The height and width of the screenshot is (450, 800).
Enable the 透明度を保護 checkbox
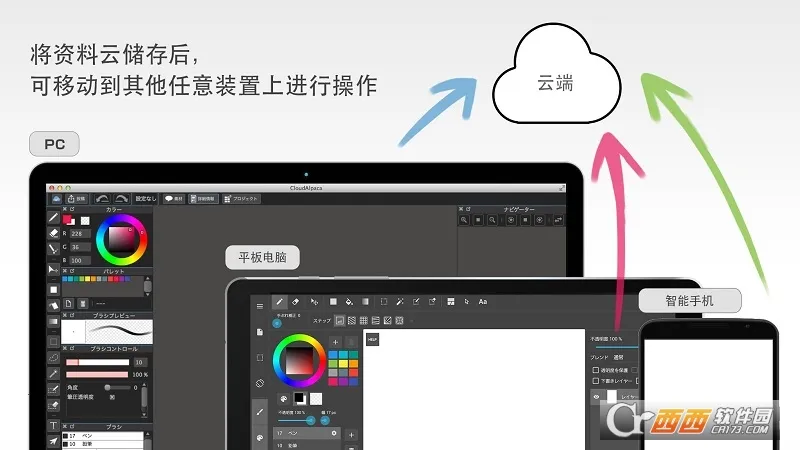[x=594, y=369]
